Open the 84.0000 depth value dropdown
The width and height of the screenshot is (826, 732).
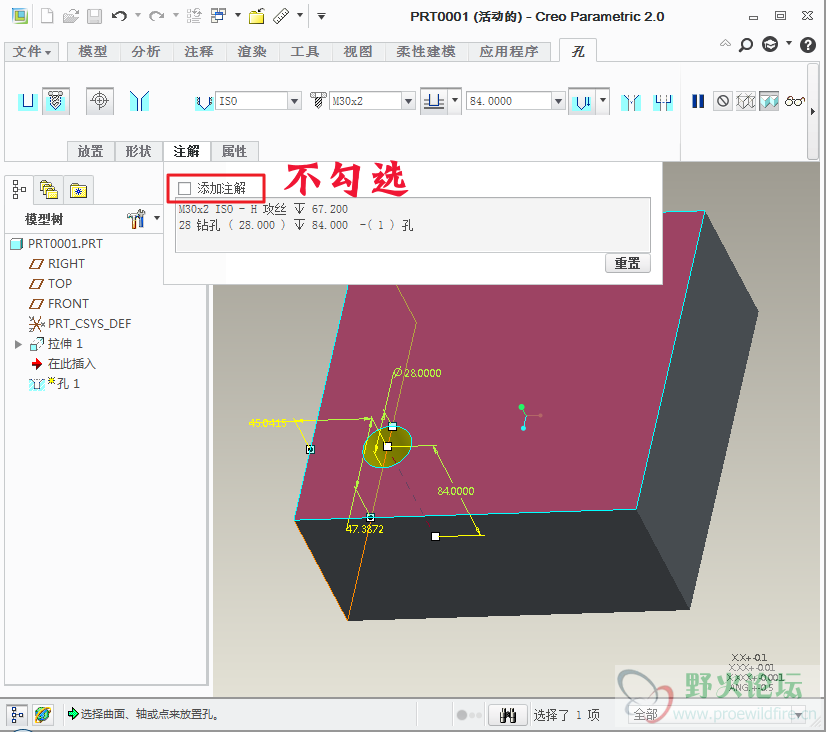tap(558, 101)
